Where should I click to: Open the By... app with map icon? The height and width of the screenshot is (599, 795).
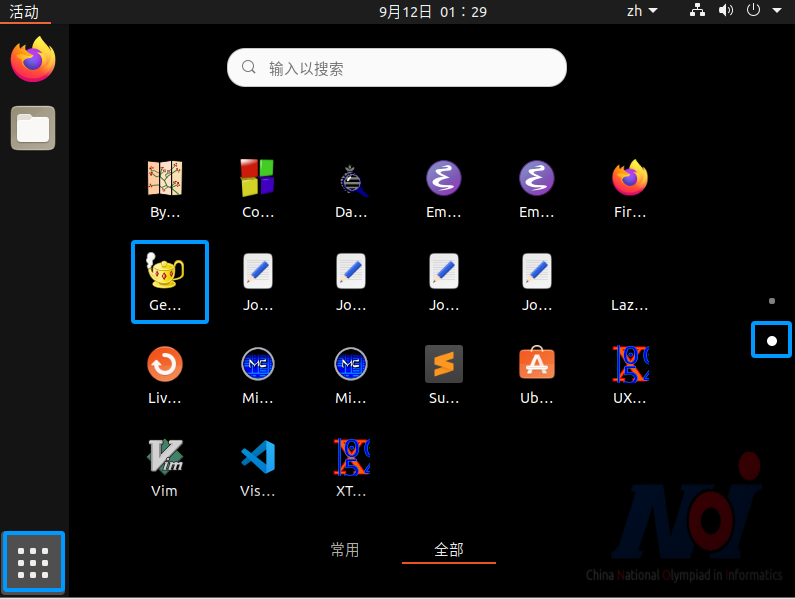pos(165,188)
